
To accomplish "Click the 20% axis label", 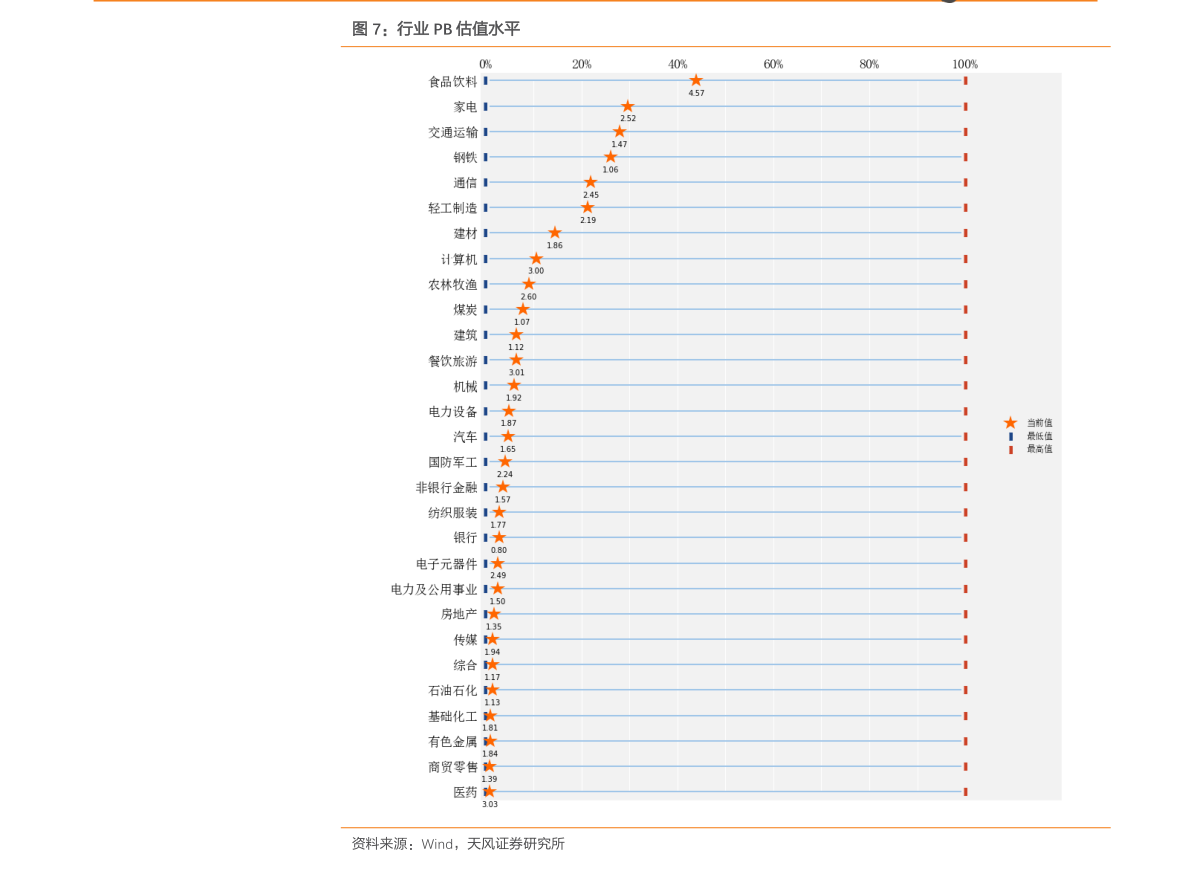I will point(581,65).
